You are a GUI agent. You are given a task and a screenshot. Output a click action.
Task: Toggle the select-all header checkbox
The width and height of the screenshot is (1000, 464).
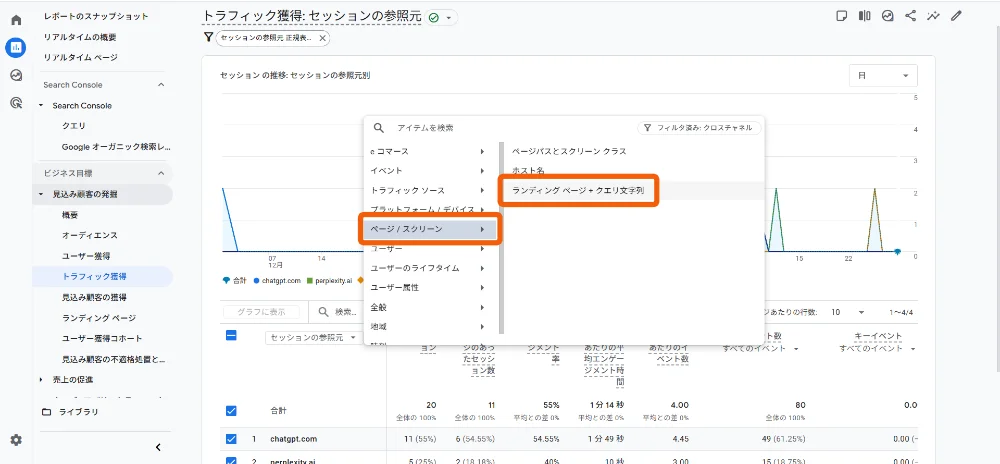coord(231,336)
